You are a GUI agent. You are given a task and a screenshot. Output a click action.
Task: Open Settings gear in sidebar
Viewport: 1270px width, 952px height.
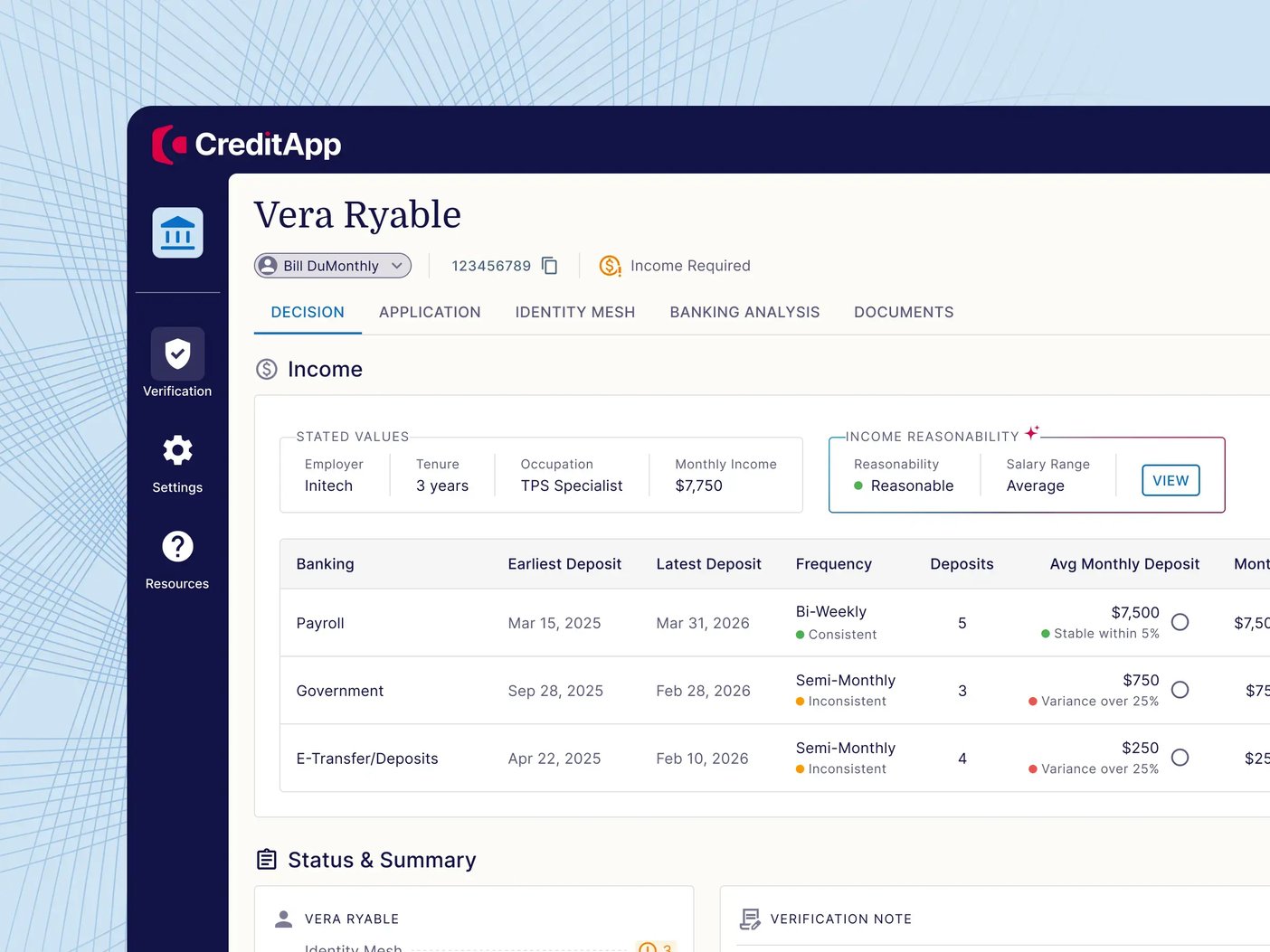[177, 450]
